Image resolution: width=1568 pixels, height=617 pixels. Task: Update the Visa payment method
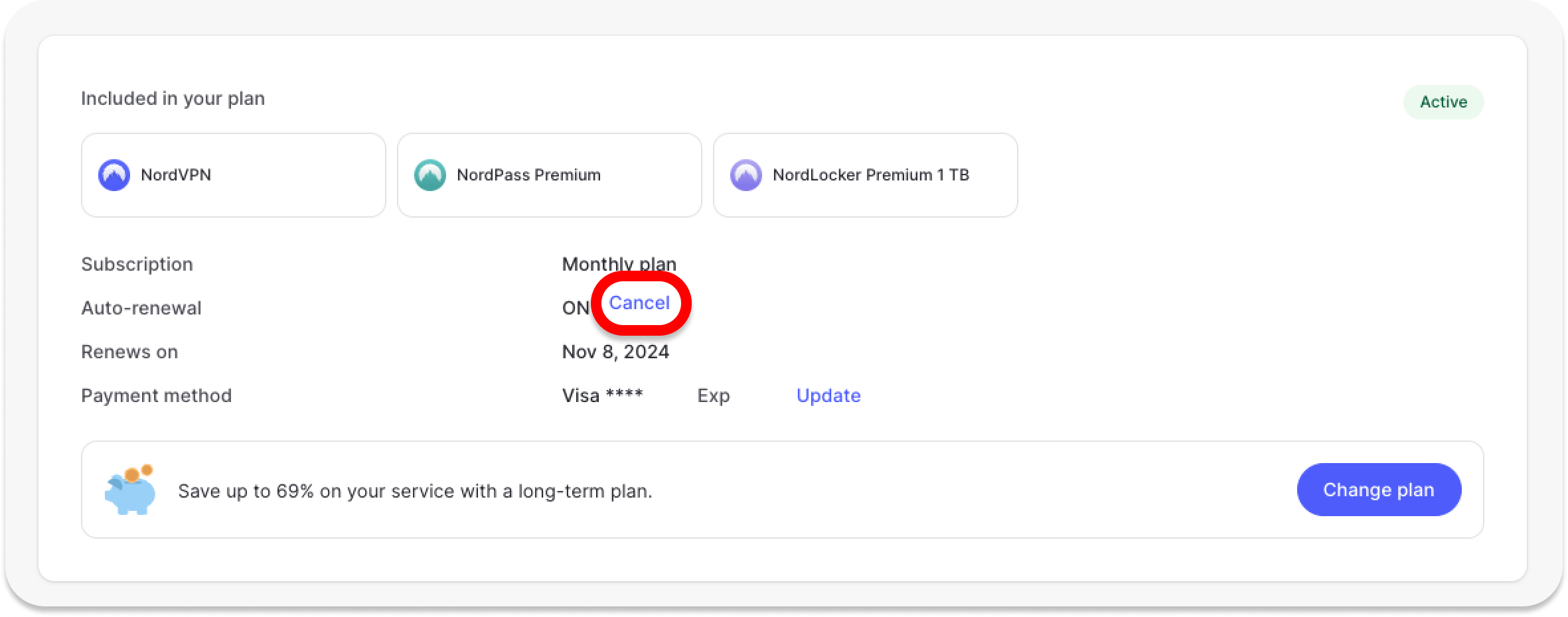point(828,395)
